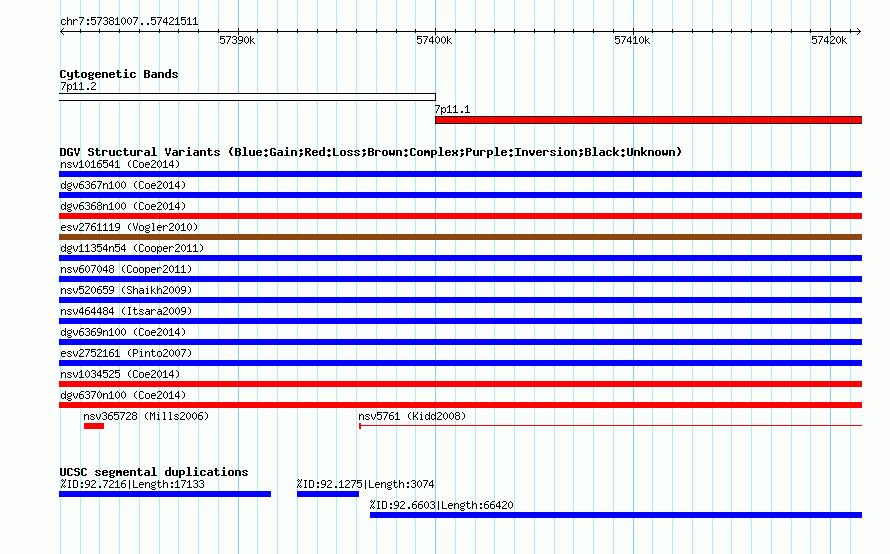The image size is (890, 554).
Task: Select the thin red nsv5761 line
Action: tap(610, 426)
